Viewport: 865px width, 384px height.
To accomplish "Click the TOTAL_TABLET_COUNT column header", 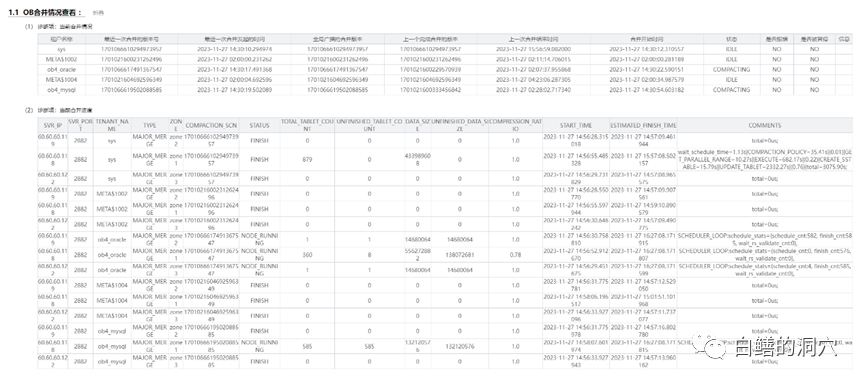I will click(x=307, y=125).
